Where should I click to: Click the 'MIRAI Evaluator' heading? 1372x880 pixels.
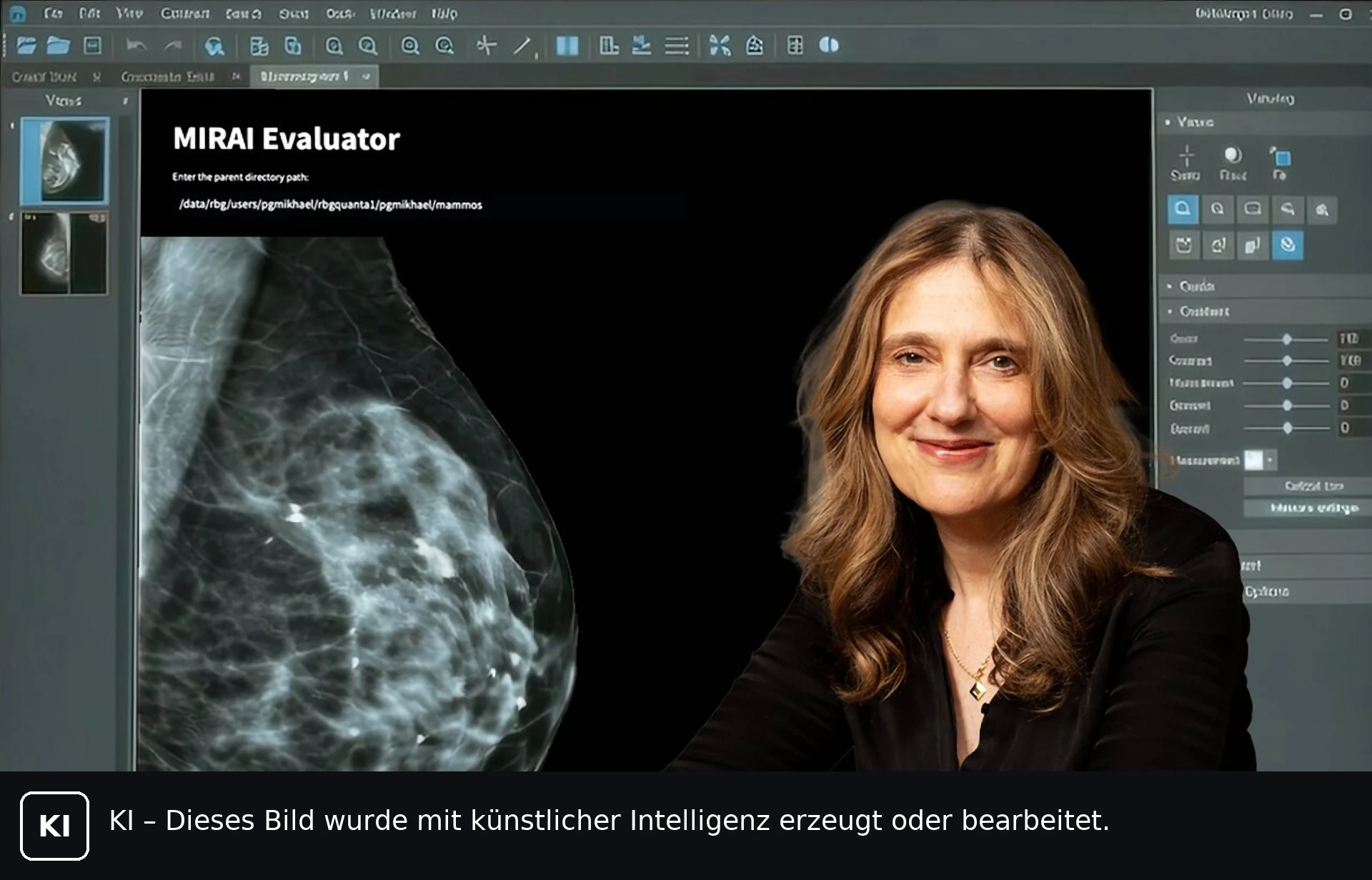287,139
